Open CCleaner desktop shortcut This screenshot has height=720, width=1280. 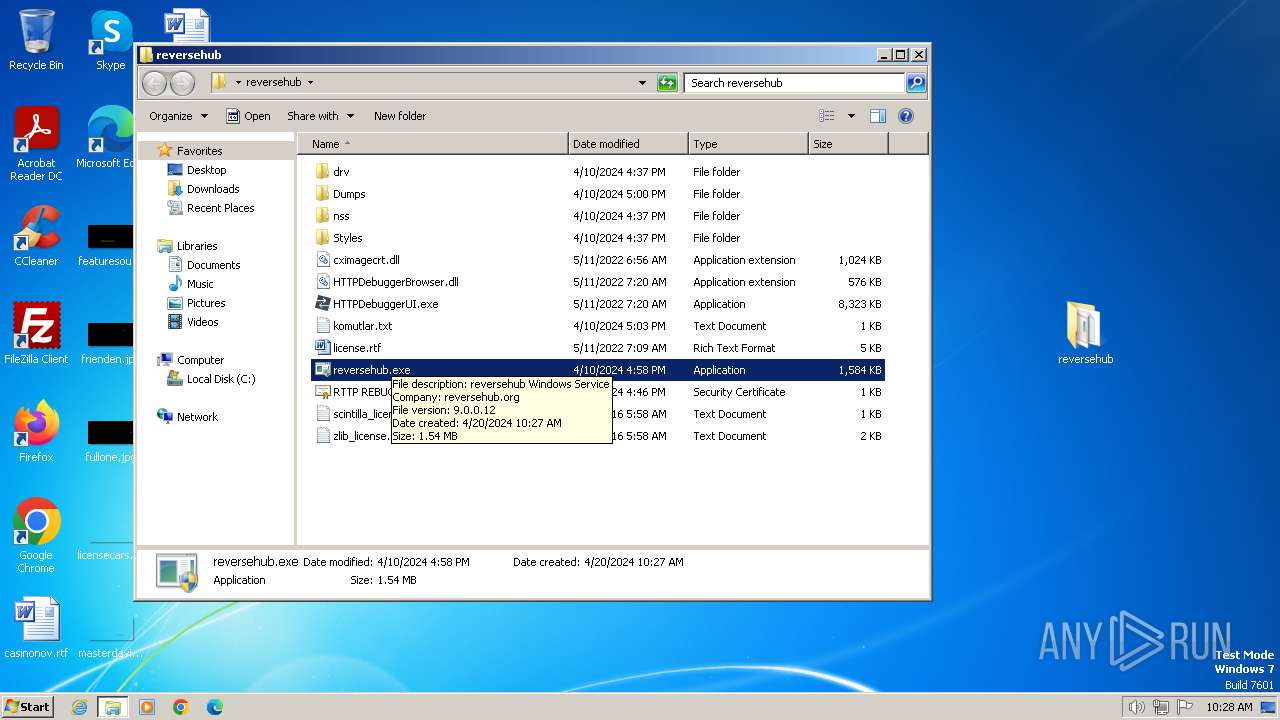[36, 236]
